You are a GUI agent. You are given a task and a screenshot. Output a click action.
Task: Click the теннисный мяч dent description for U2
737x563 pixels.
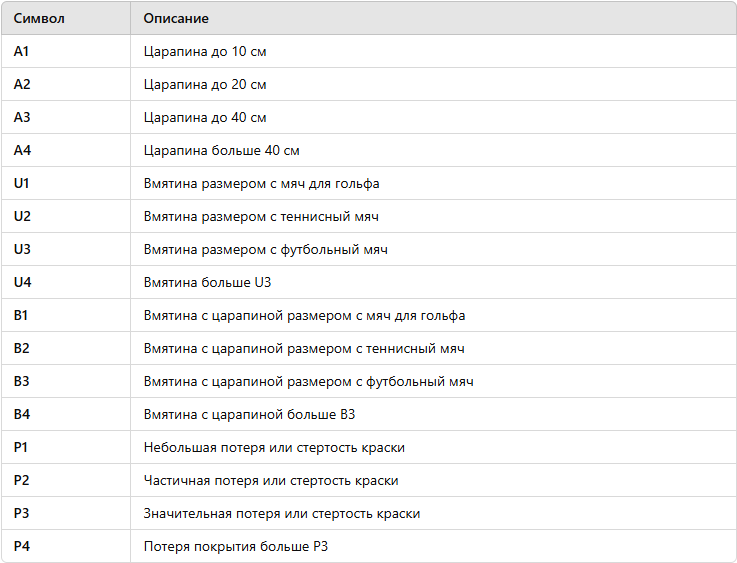(261, 217)
